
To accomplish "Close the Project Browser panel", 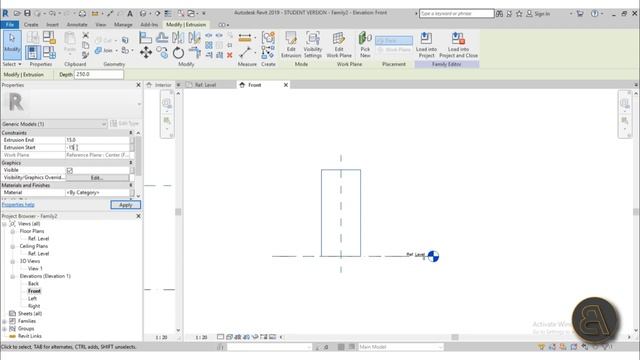I will click(x=138, y=216).
